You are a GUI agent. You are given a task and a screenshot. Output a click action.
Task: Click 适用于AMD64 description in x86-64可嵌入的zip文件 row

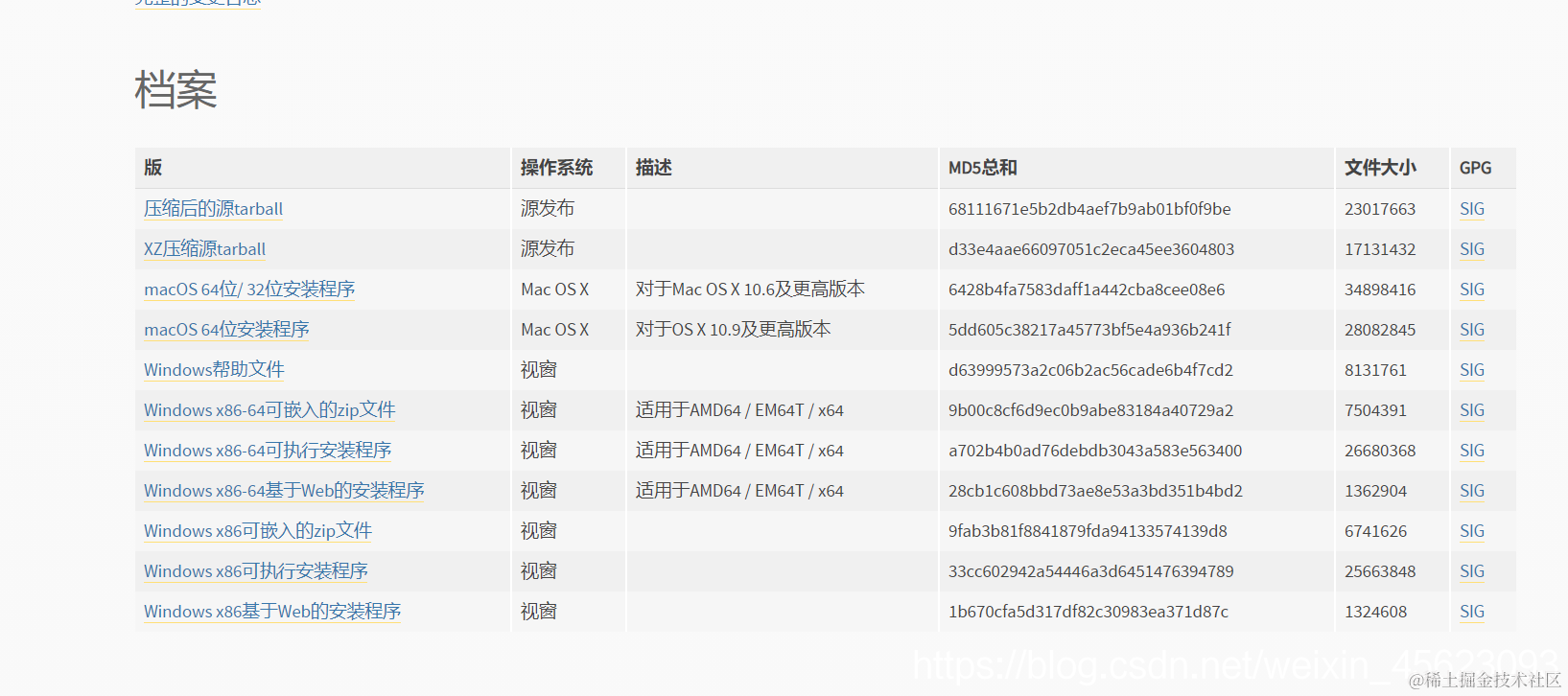[x=739, y=410]
